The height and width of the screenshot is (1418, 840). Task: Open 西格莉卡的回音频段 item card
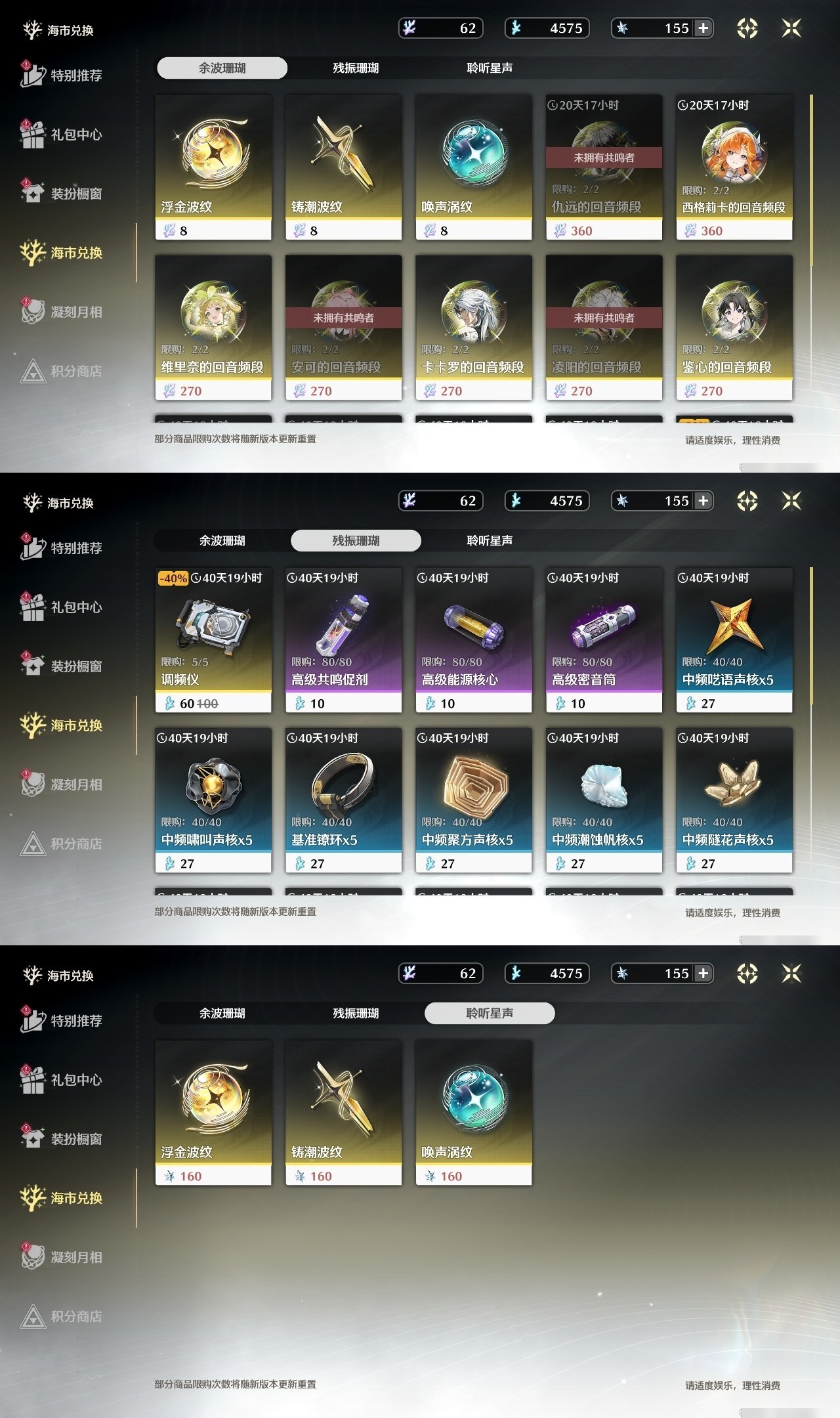point(734,167)
